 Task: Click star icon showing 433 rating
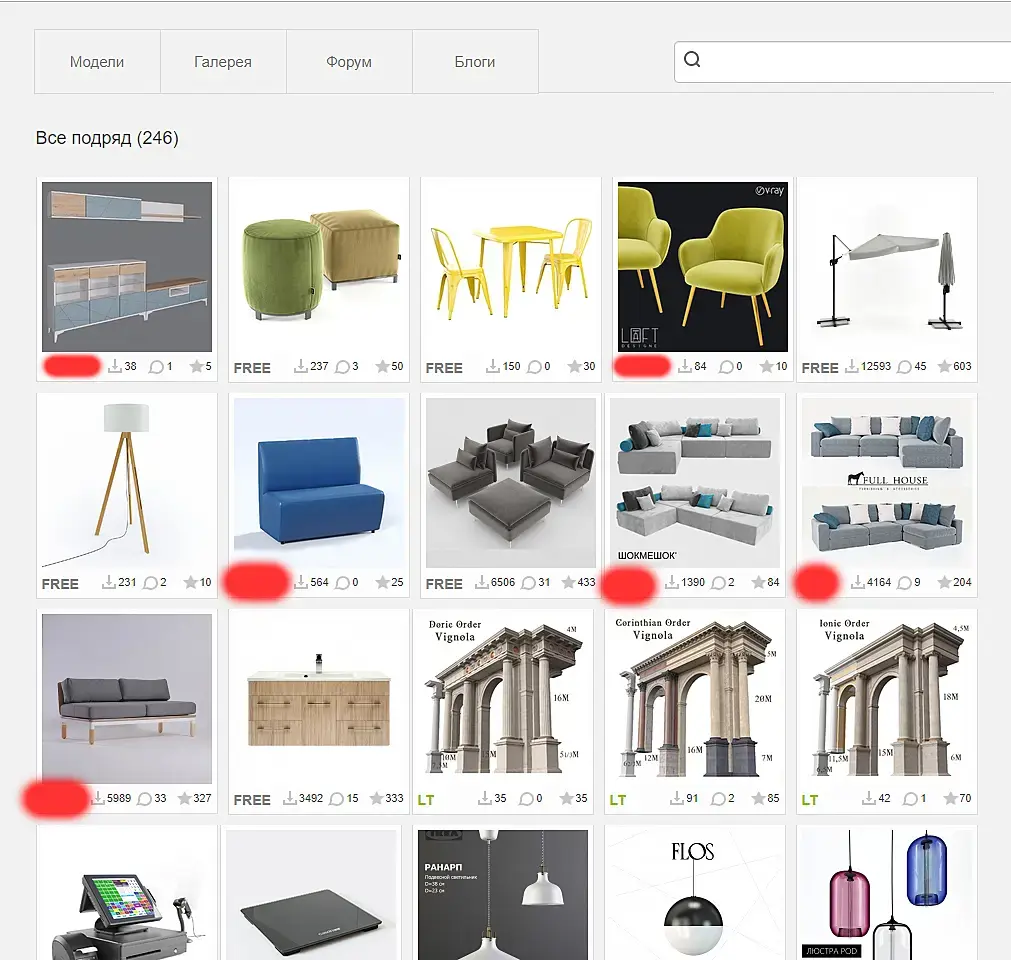[x=568, y=582]
